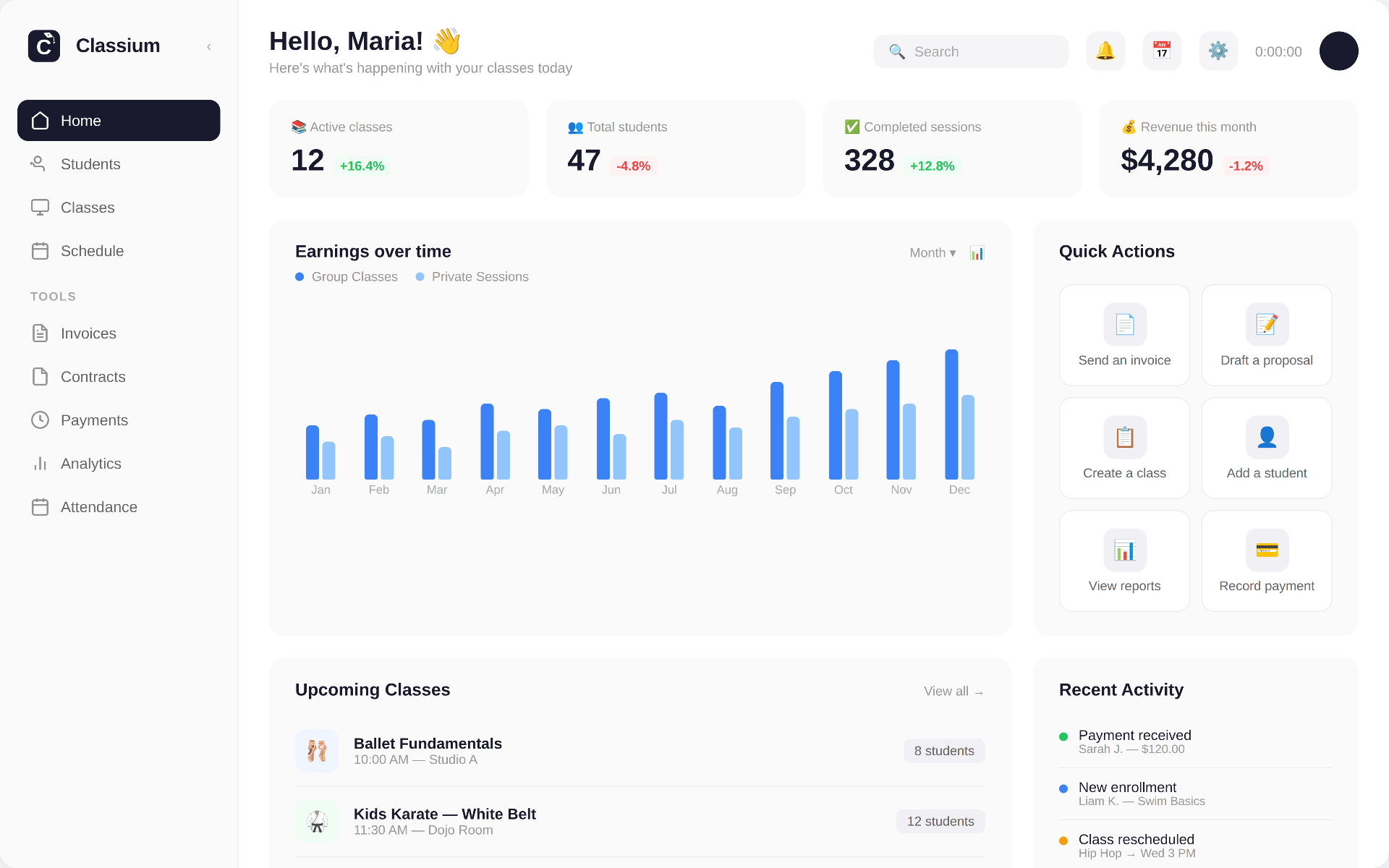
Task: Switch chart type via chart icon
Action: (x=977, y=252)
